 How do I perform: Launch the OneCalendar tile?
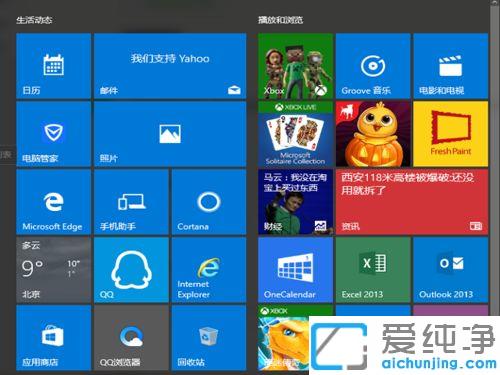coord(295,270)
